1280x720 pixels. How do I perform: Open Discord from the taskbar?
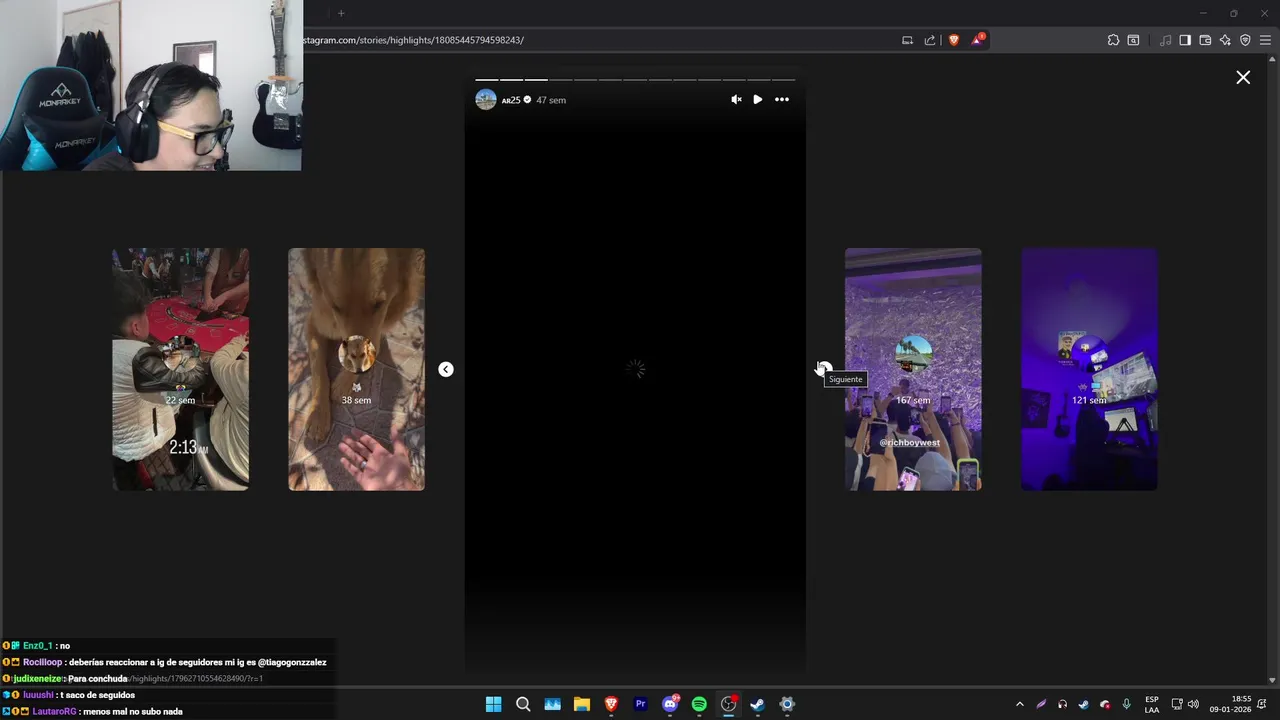coord(670,704)
